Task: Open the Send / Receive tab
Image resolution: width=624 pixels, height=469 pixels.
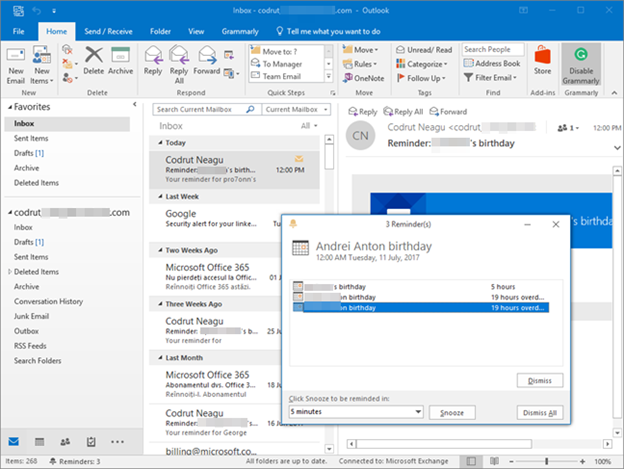Action: pos(106,32)
